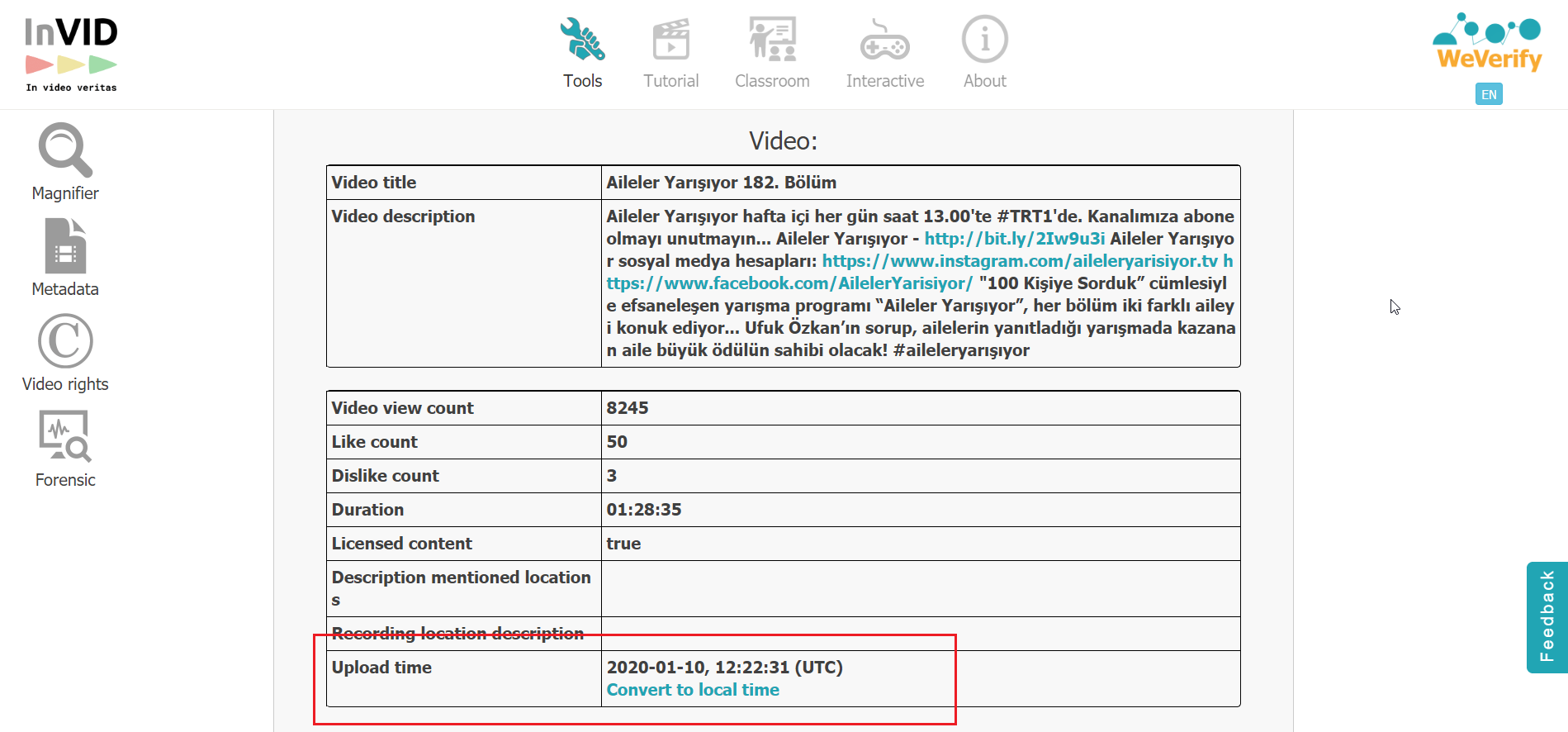
Task: Click the 'Upload time' row label
Action: [x=381, y=668]
